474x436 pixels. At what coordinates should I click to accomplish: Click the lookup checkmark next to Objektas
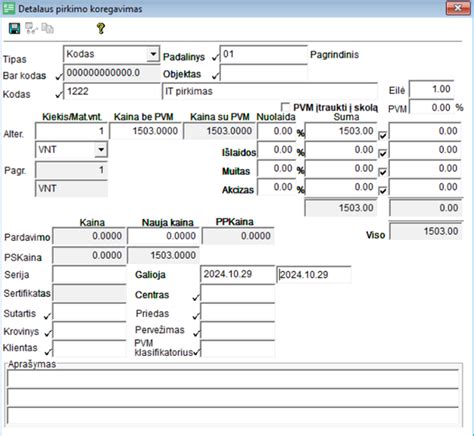tap(215, 76)
